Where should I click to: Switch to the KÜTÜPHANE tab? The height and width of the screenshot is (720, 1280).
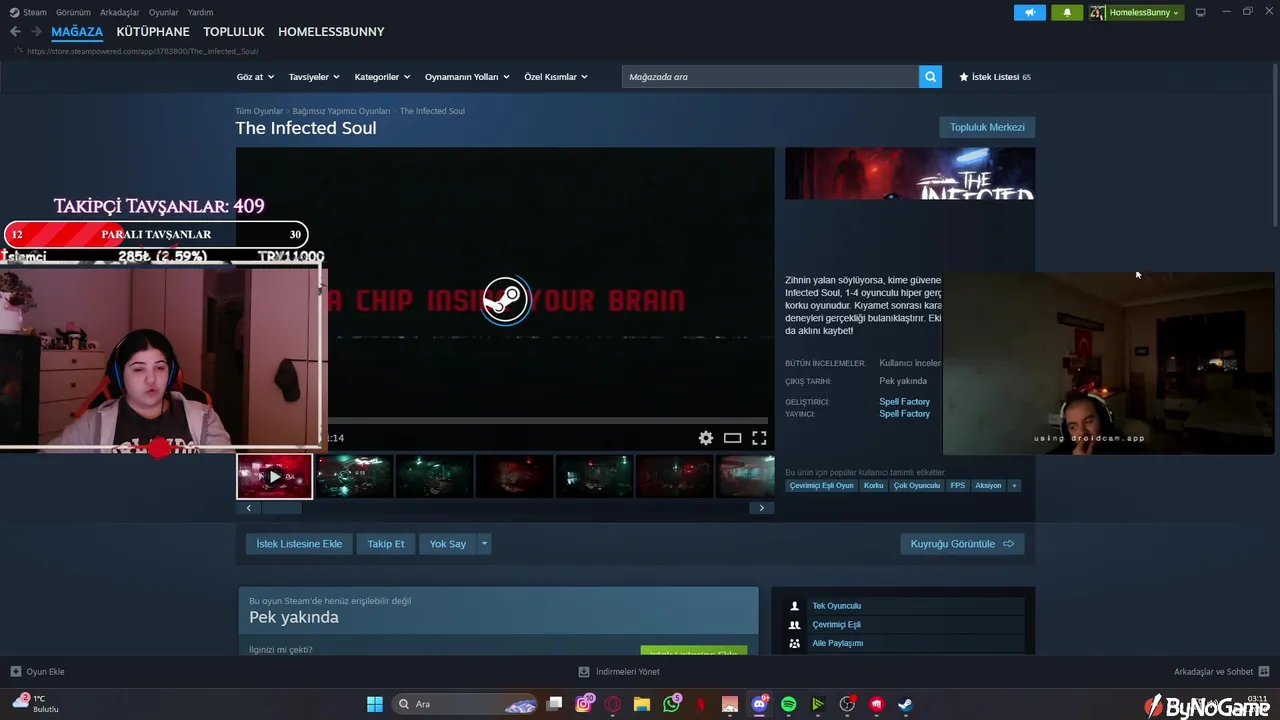[153, 32]
